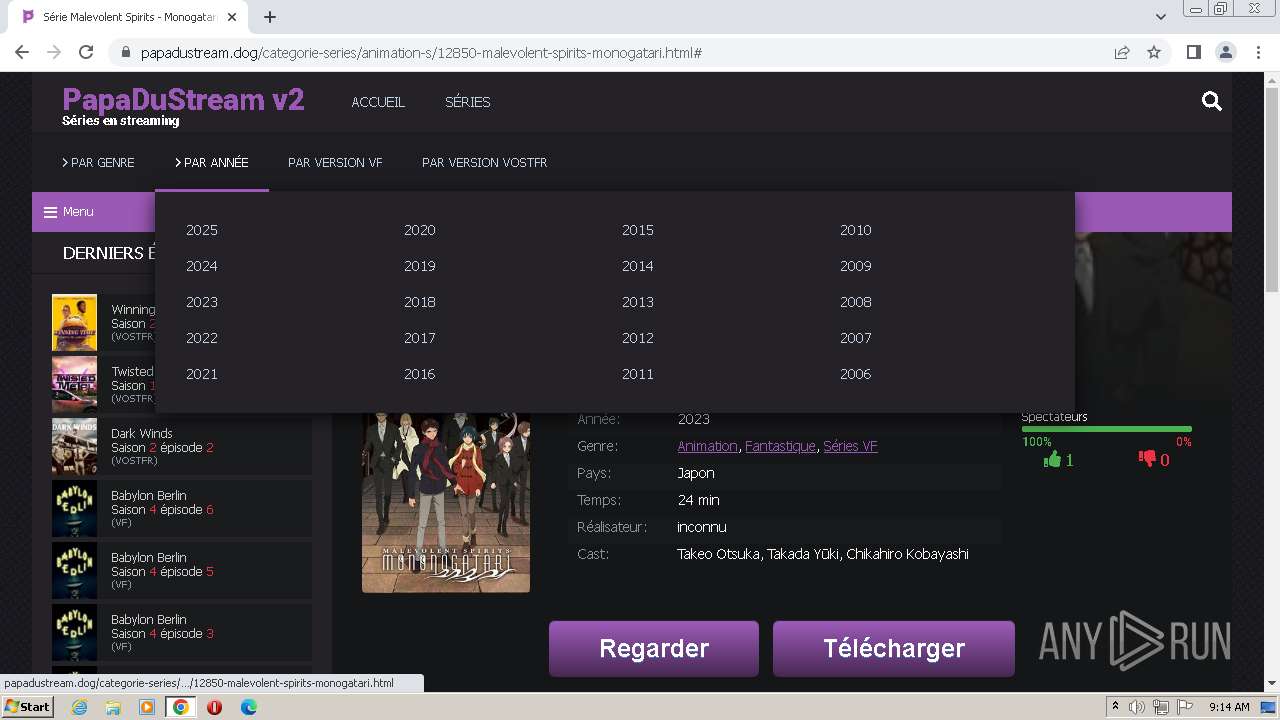Viewport: 1280px width, 720px height.
Task: Expand the Menu hamburger bar
Action: tap(69, 212)
